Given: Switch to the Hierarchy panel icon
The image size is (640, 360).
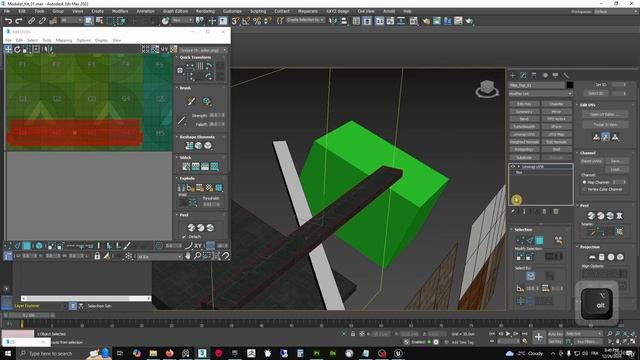Looking at the screenshot, I should point(534,76).
